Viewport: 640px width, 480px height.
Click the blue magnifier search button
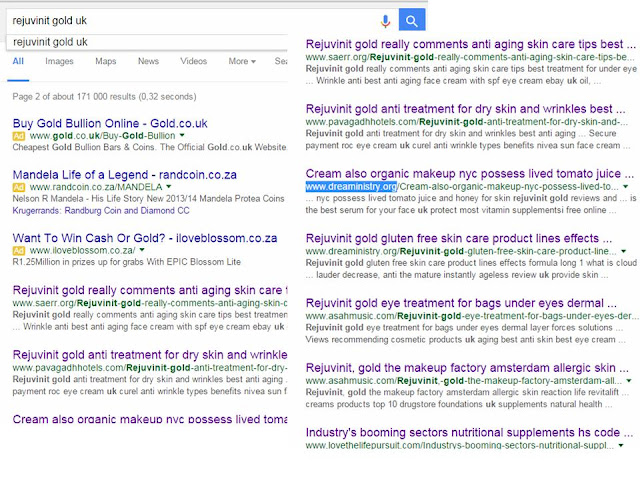412,20
